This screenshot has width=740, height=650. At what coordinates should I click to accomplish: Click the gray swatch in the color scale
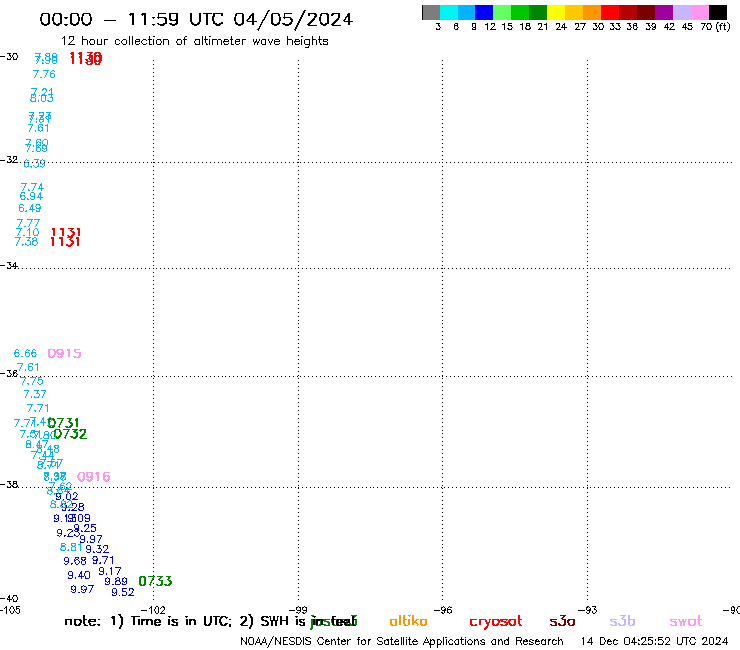pos(431,12)
